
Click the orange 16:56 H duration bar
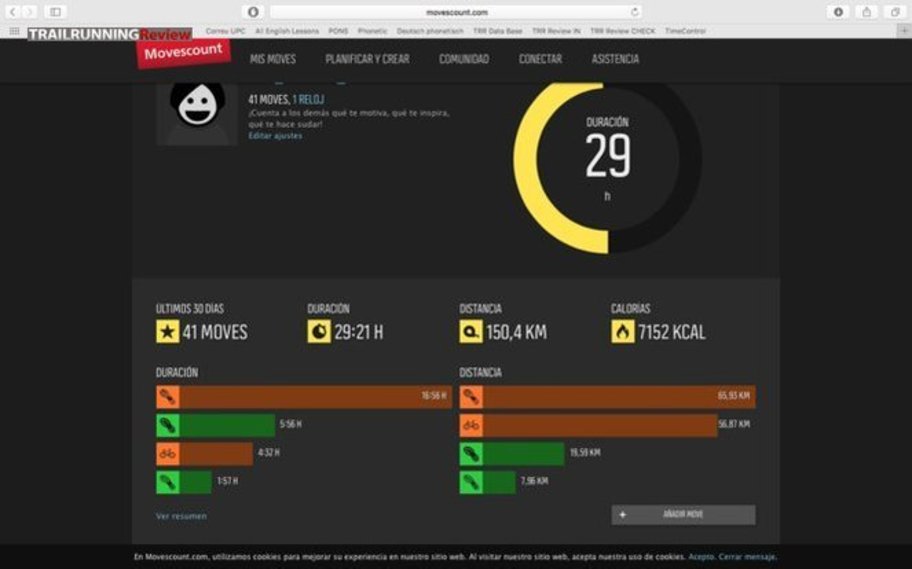(315, 397)
